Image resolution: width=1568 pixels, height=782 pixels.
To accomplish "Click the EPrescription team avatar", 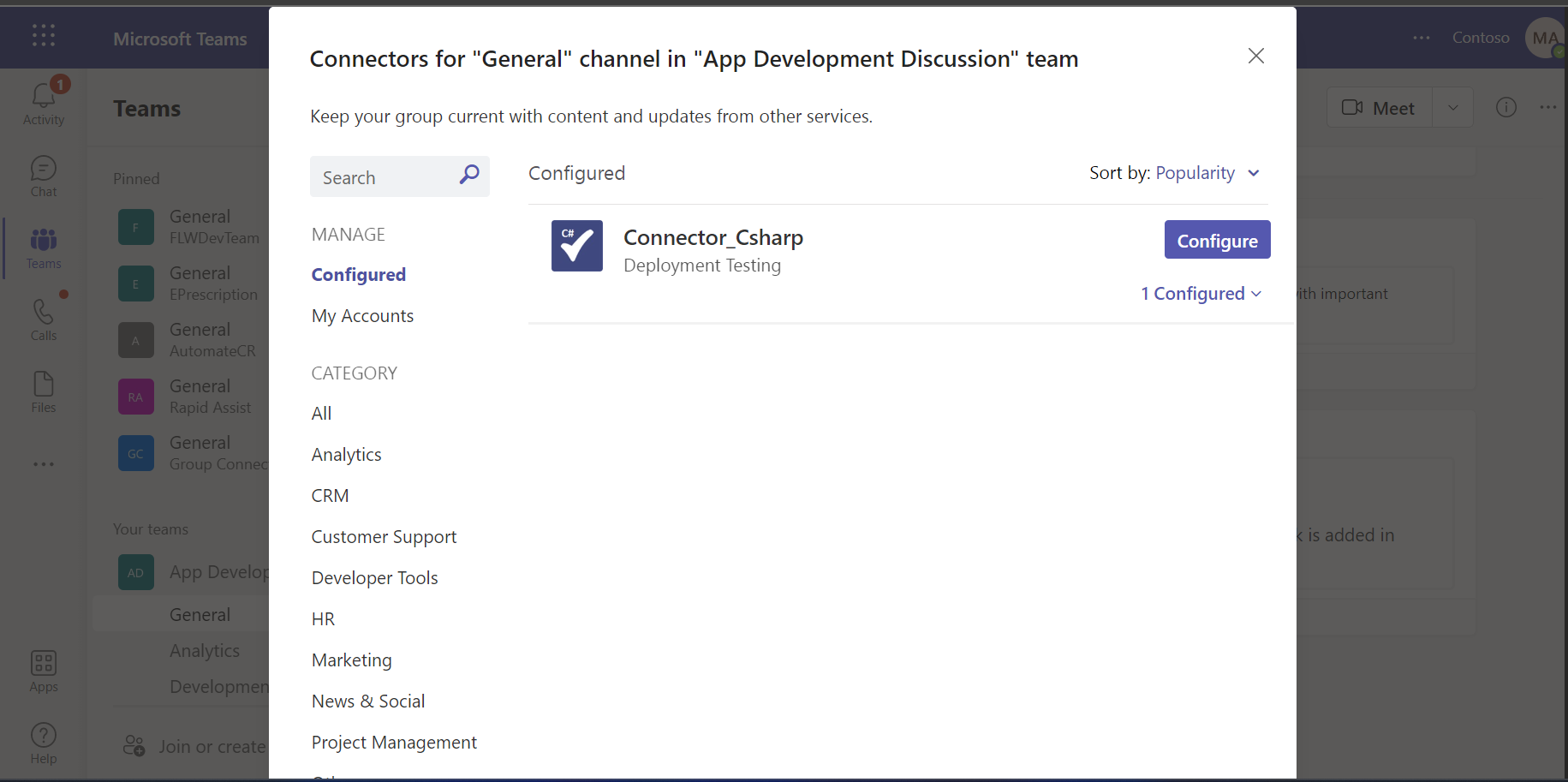I will (136, 284).
